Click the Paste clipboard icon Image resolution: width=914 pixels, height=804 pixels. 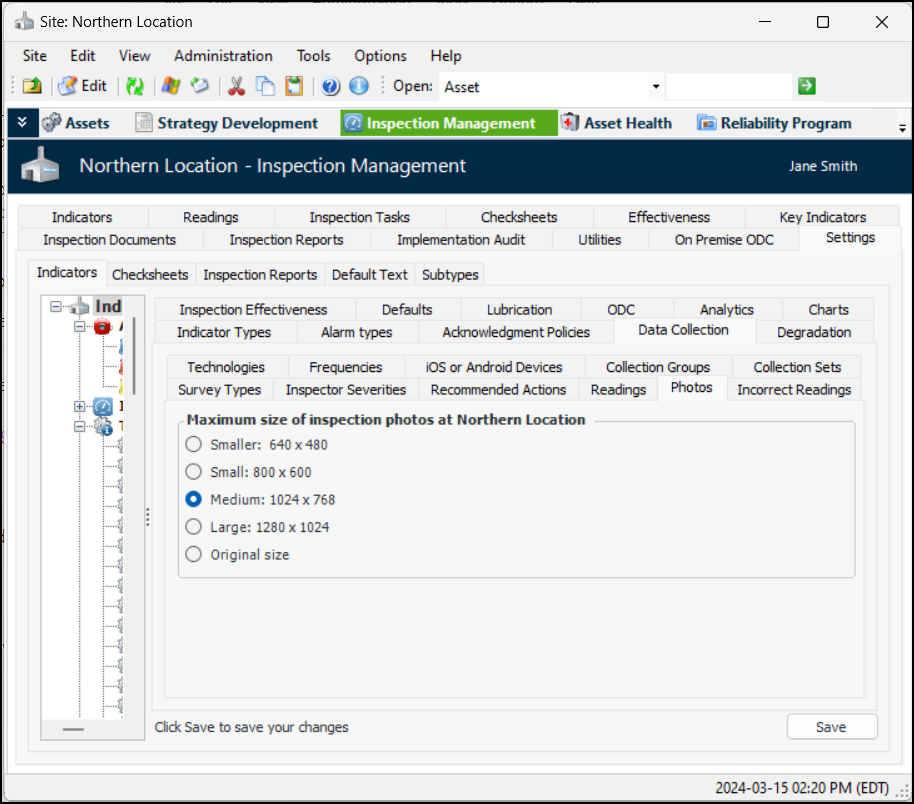pyautogui.click(x=293, y=86)
